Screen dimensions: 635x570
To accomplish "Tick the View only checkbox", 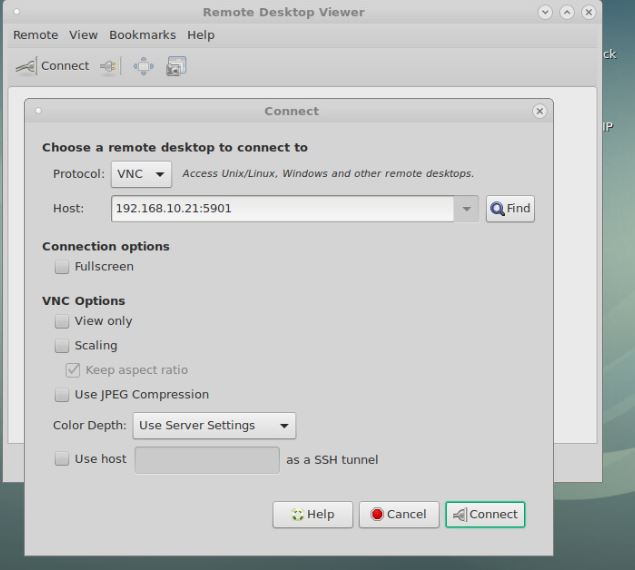I will (62, 321).
